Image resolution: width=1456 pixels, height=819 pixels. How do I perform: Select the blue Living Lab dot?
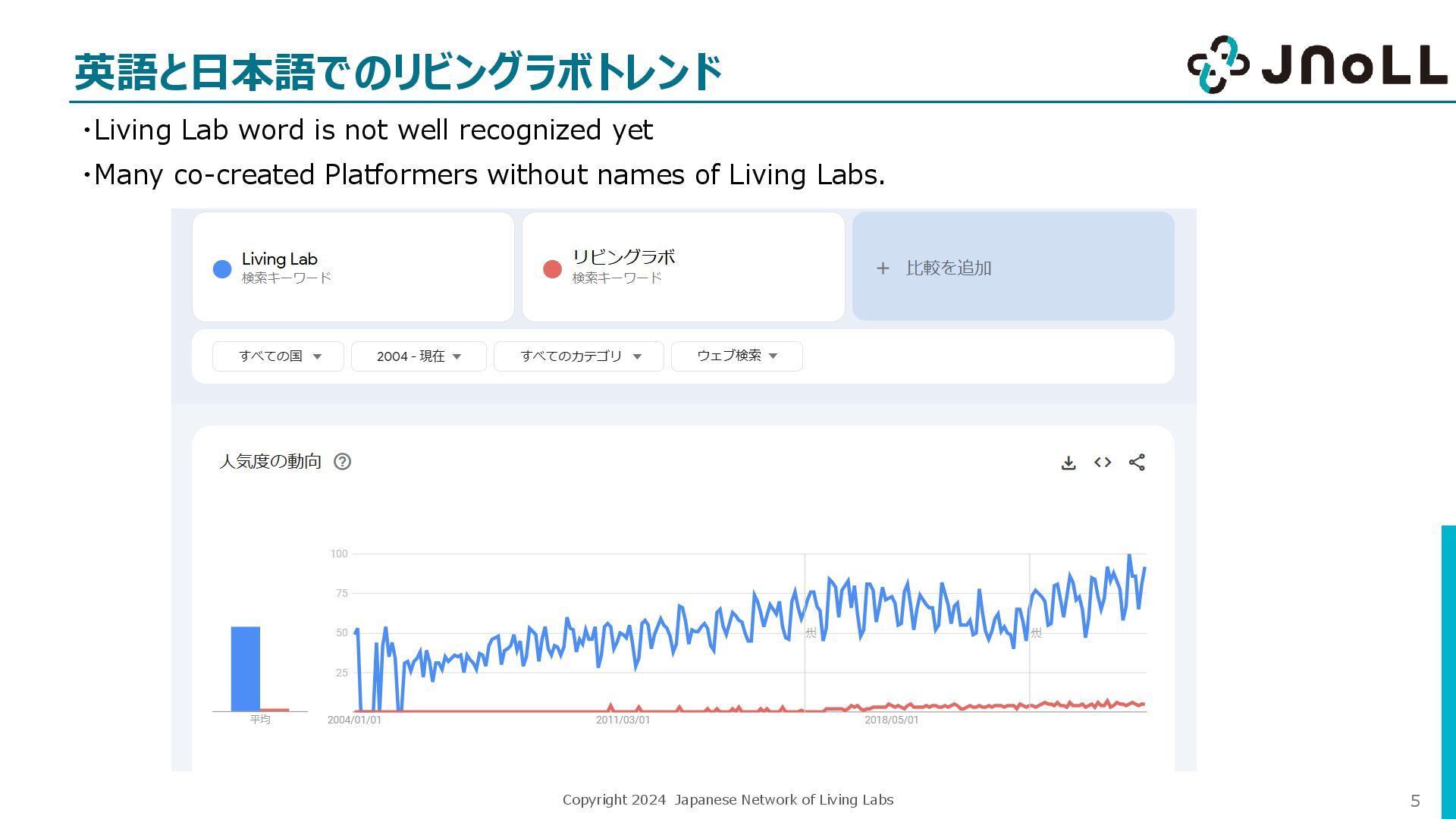[x=222, y=269]
